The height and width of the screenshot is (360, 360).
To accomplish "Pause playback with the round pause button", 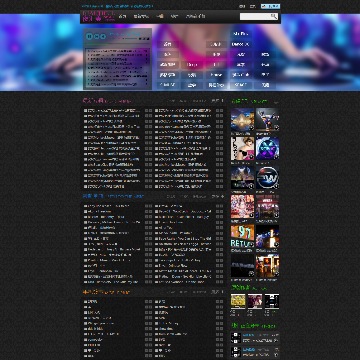I will [89, 36].
